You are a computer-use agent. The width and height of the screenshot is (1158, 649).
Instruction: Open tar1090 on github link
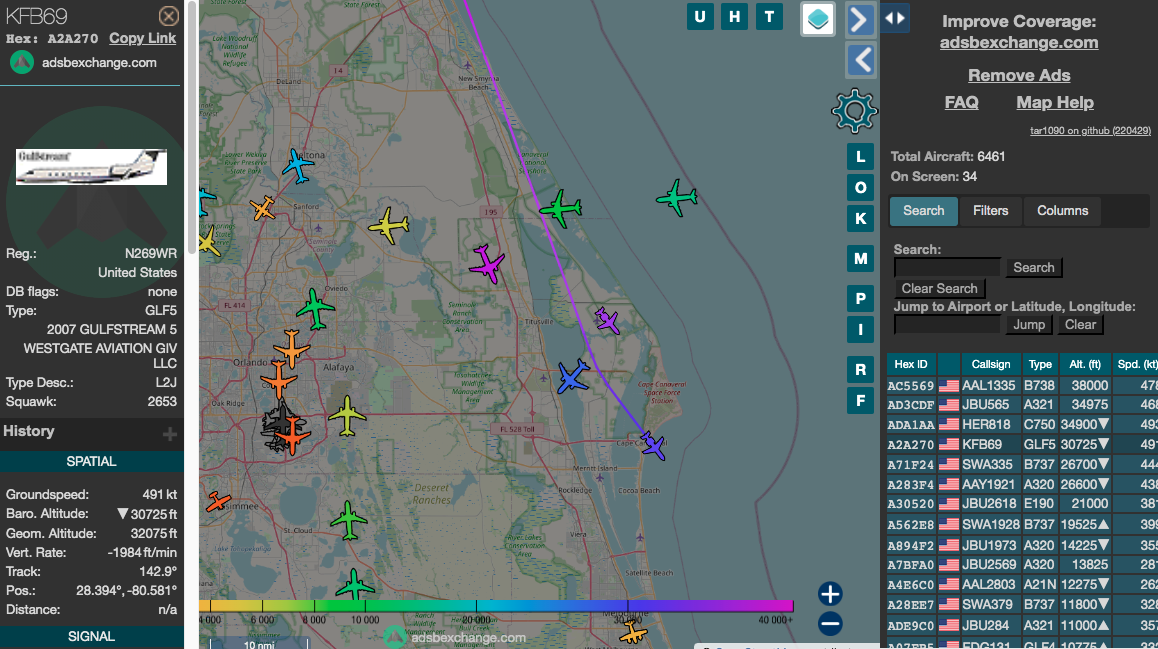tap(1090, 131)
